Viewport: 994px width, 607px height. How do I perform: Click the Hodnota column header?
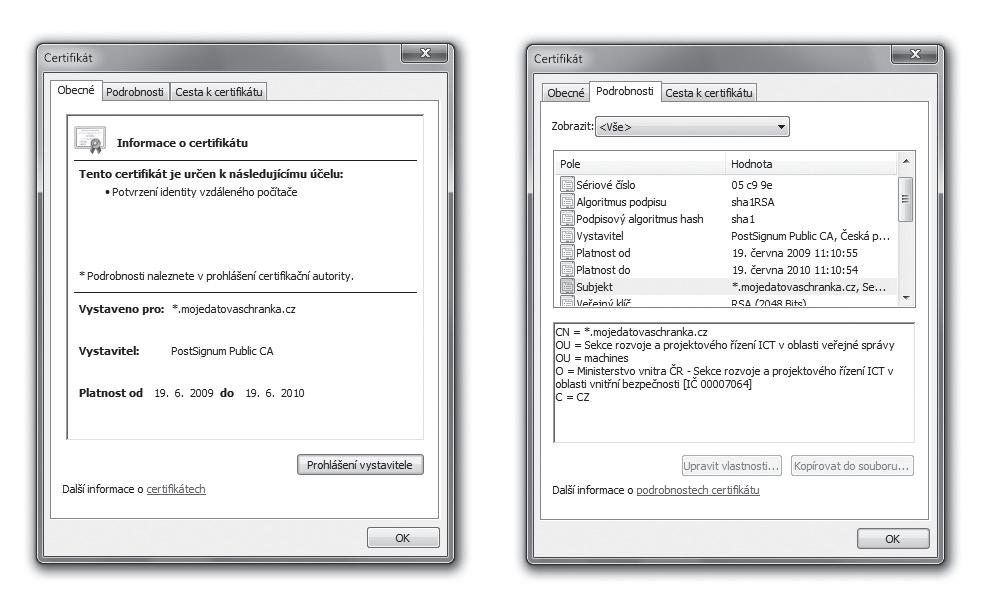(x=811, y=163)
